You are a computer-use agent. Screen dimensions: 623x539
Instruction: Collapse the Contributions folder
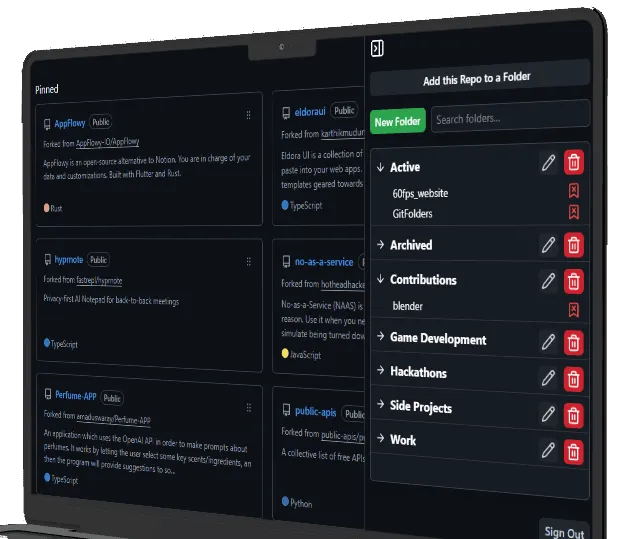(380, 279)
